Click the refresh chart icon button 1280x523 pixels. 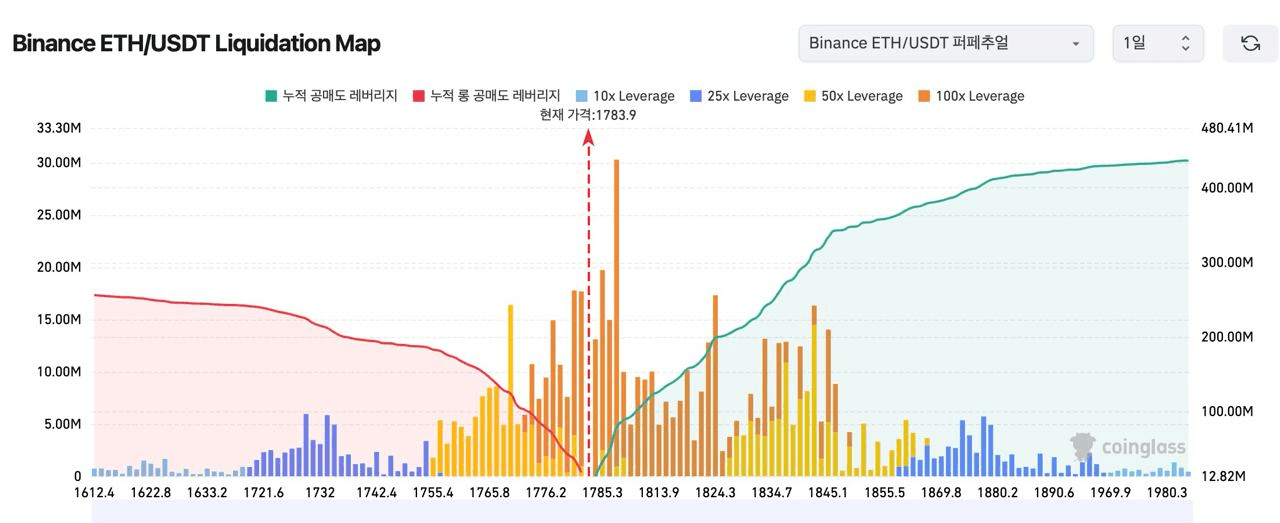pos(1250,44)
